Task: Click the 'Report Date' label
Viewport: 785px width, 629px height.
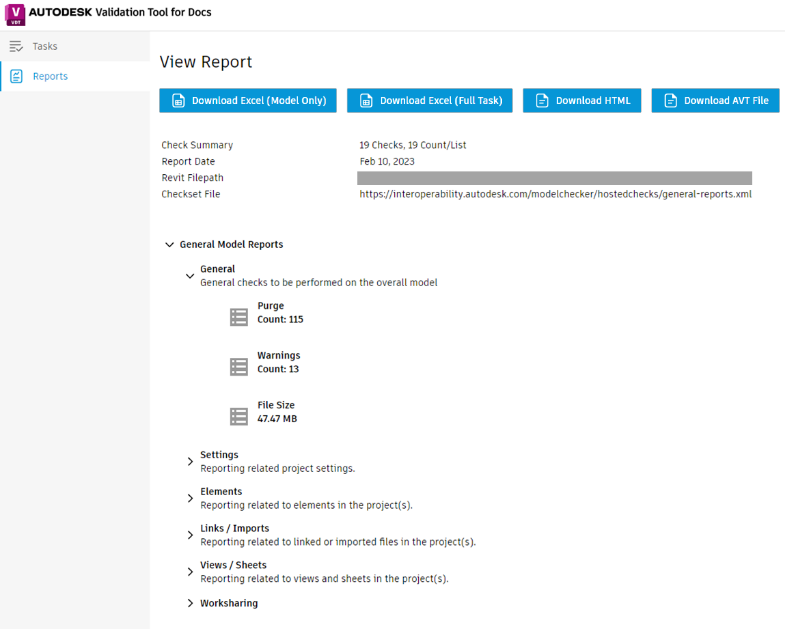Action: tap(188, 161)
